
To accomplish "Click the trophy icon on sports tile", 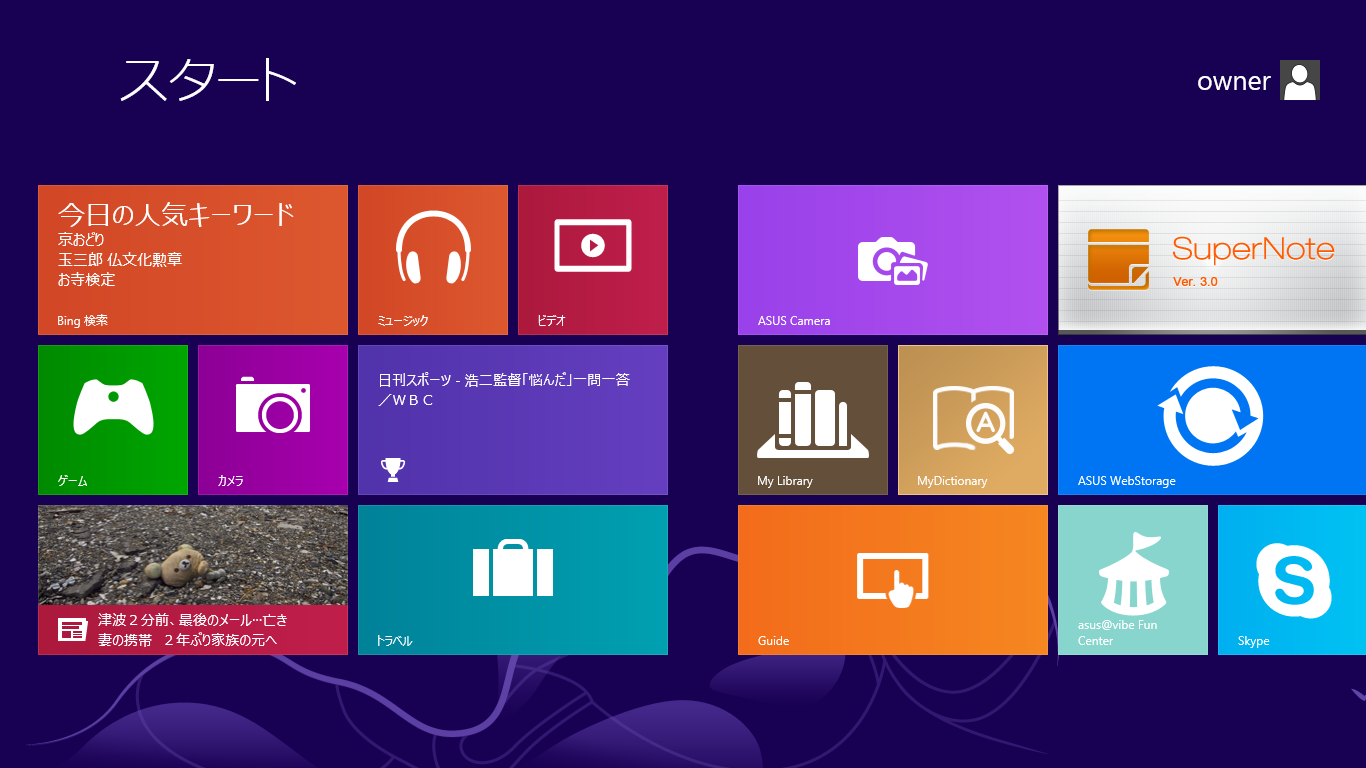I will [x=393, y=469].
